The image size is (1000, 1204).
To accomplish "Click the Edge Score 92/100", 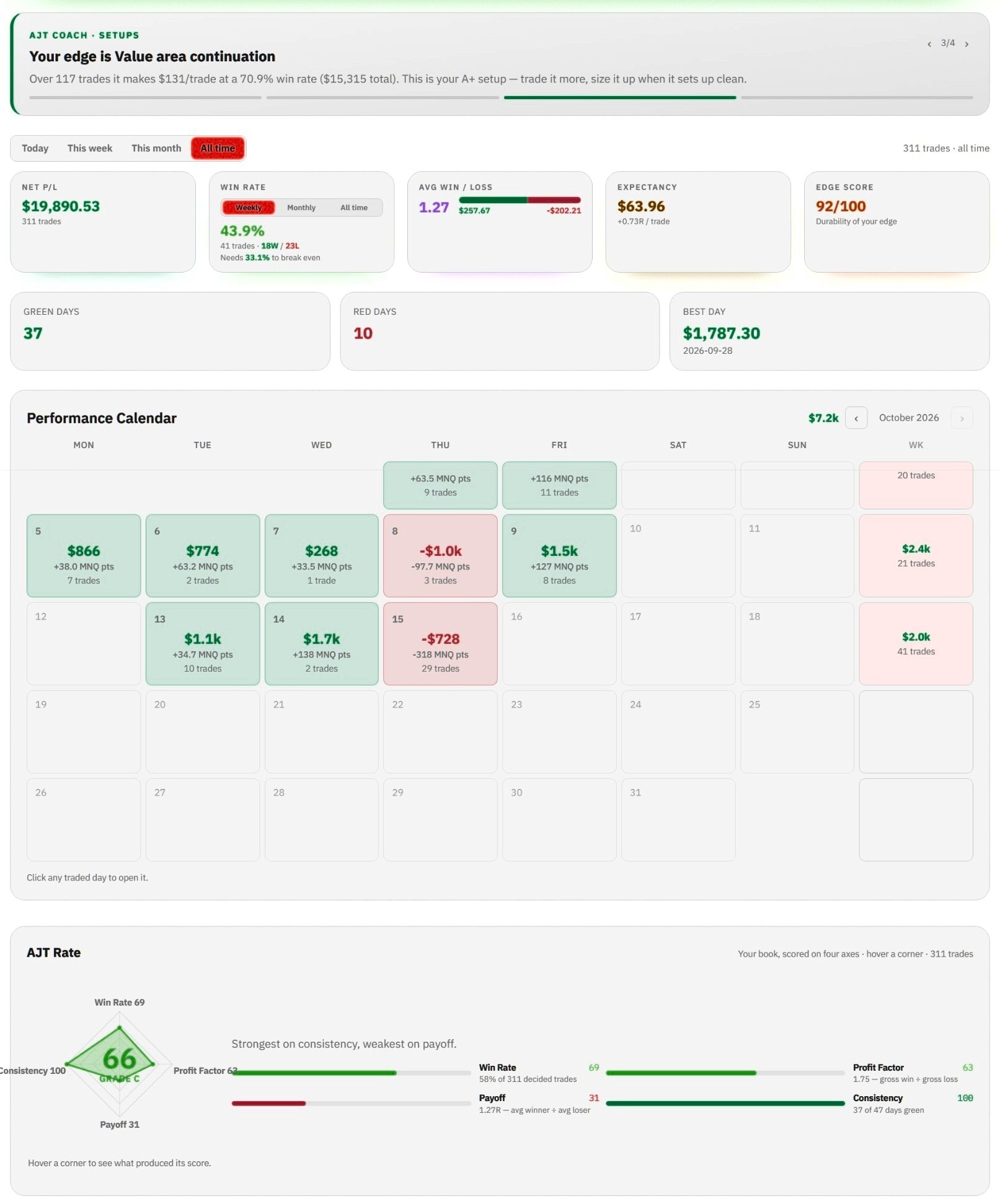I will pyautogui.click(x=841, y=206).
